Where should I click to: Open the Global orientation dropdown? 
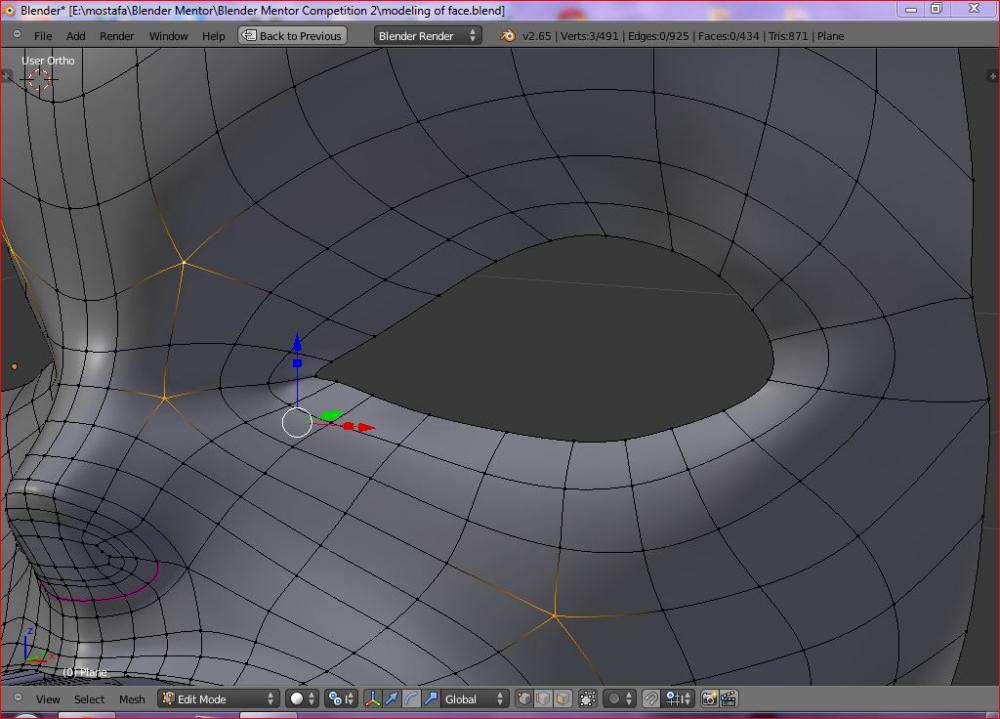pos(475,699)
